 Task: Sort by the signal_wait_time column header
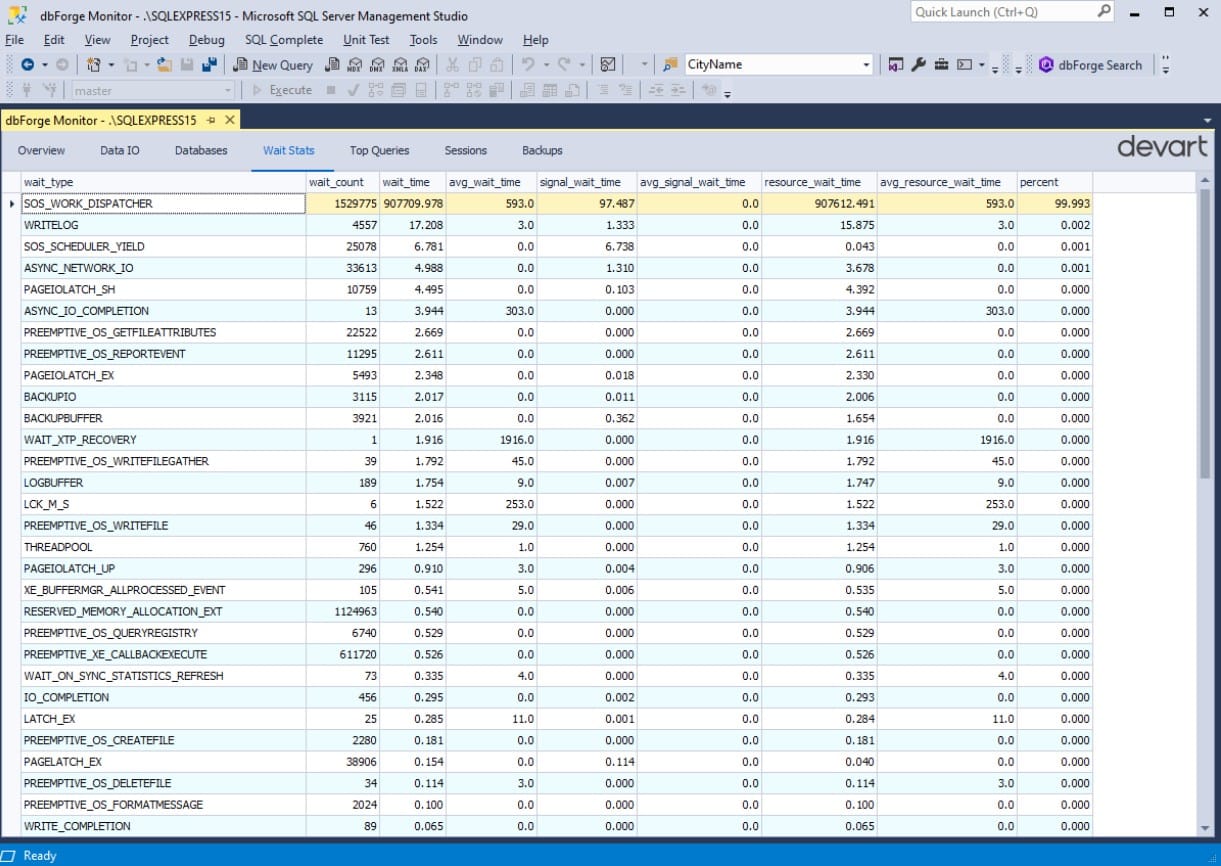point(586,182)
